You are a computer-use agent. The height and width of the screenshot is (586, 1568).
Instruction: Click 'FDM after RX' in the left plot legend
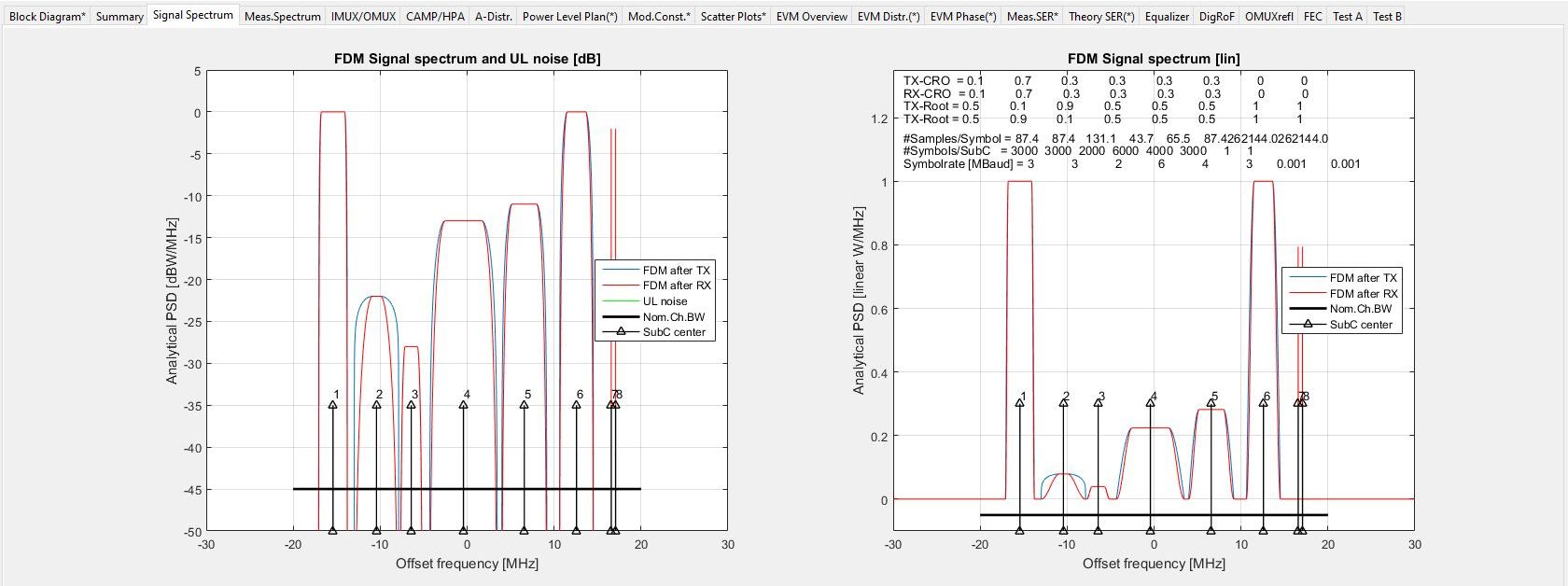(x=677, y=286)
